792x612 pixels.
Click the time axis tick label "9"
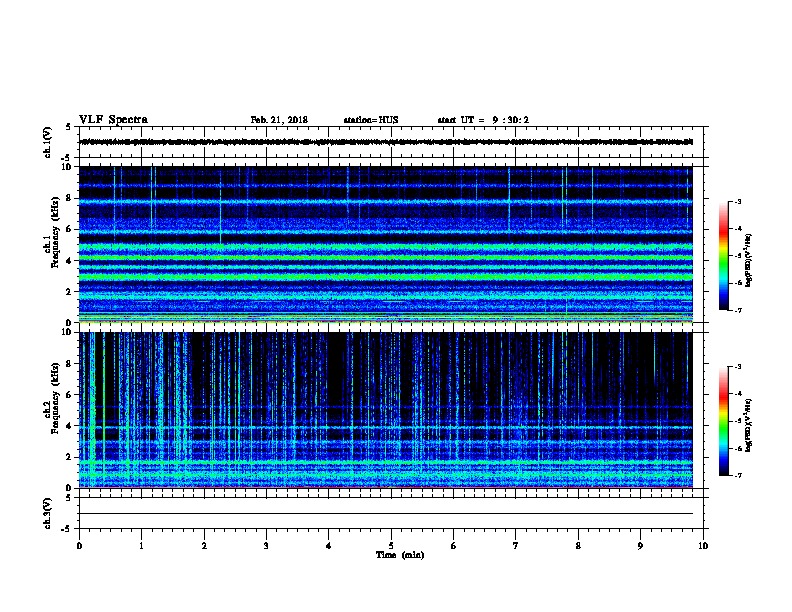click(x=640, y=546)
